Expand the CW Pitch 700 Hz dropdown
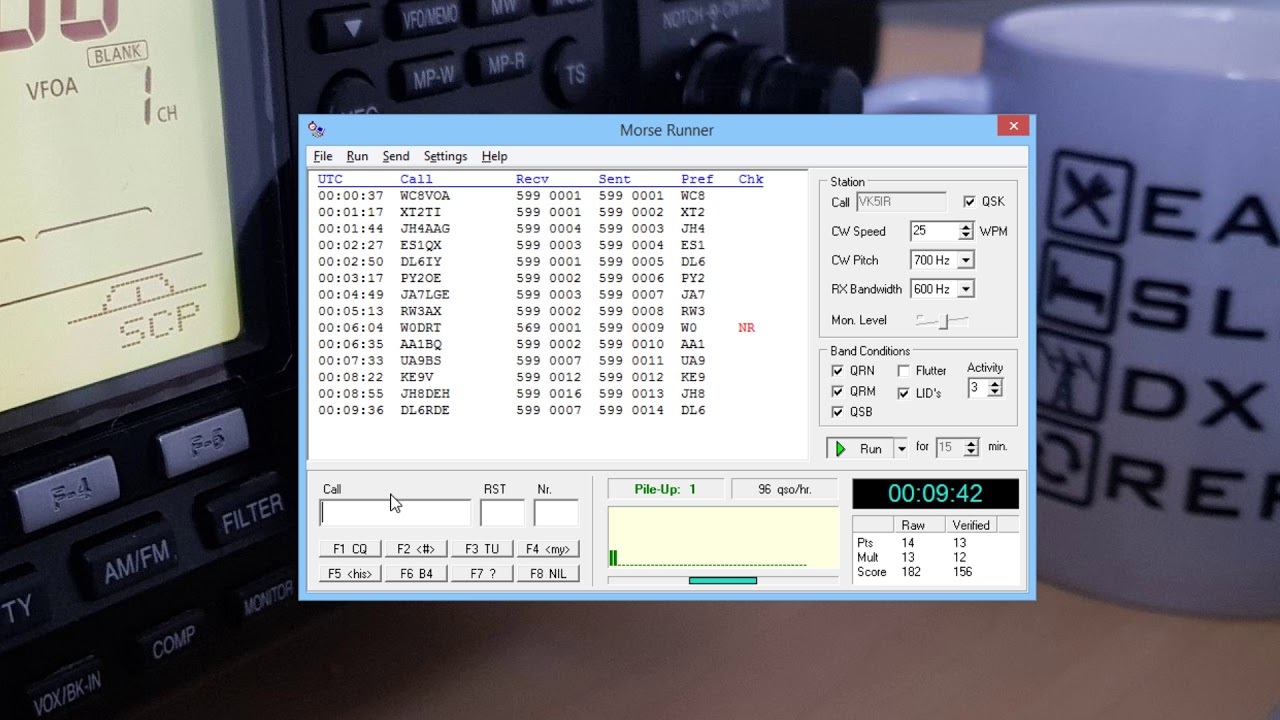Viewport: 1280px width, 720px height. point(965,260)
